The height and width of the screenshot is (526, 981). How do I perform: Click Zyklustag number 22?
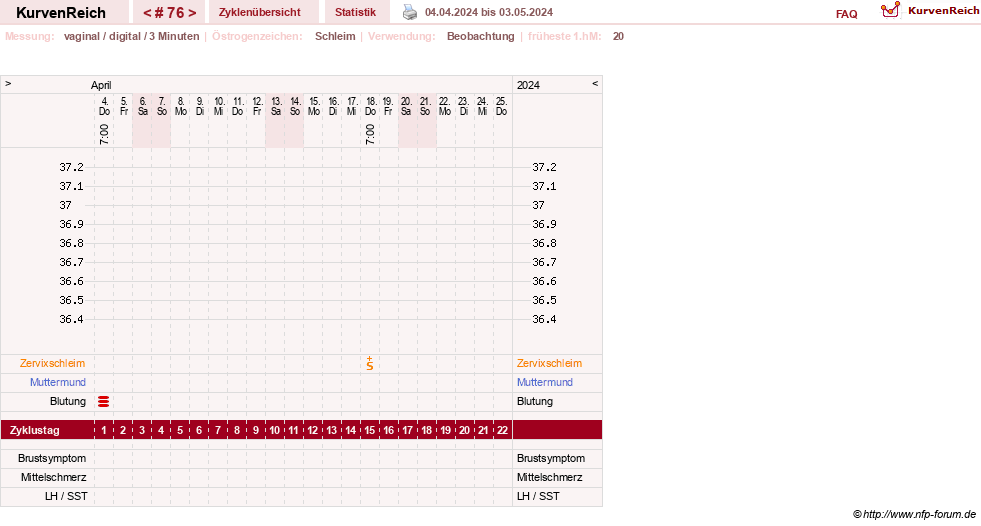502,430
